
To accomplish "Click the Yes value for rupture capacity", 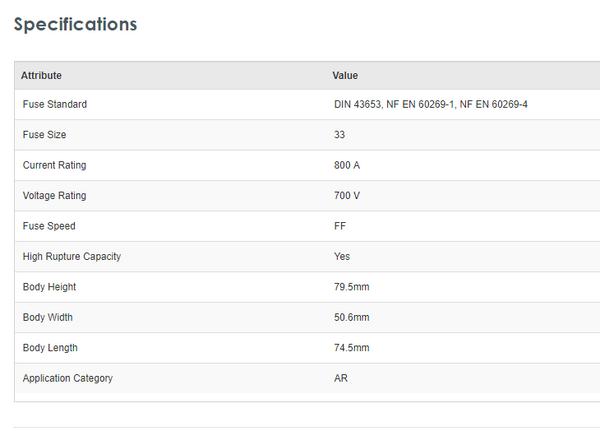I will click(x=342, y=257).
